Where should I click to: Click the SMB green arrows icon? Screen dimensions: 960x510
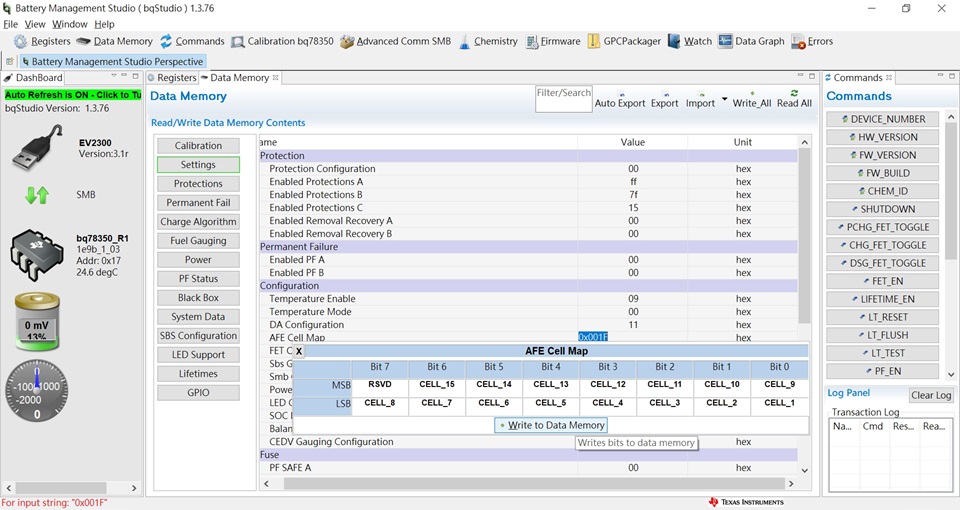coord(37,195)
